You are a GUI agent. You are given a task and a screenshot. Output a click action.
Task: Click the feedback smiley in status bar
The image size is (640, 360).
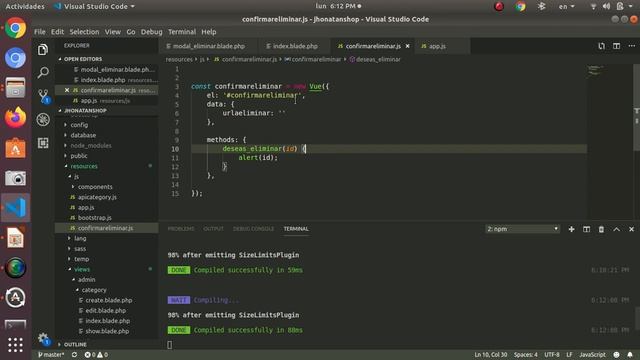tap(616, 355)
